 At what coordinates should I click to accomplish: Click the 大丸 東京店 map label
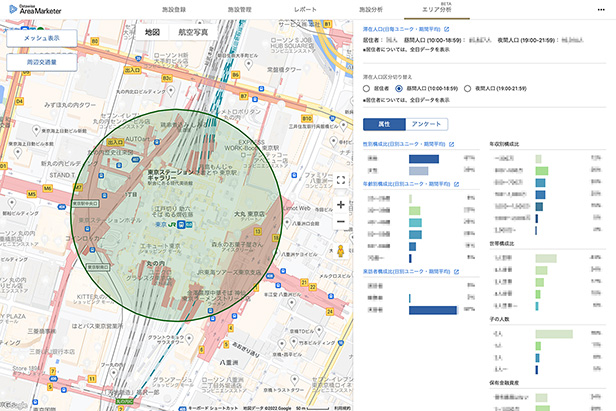pyautogui.click(x=249, y=215)
